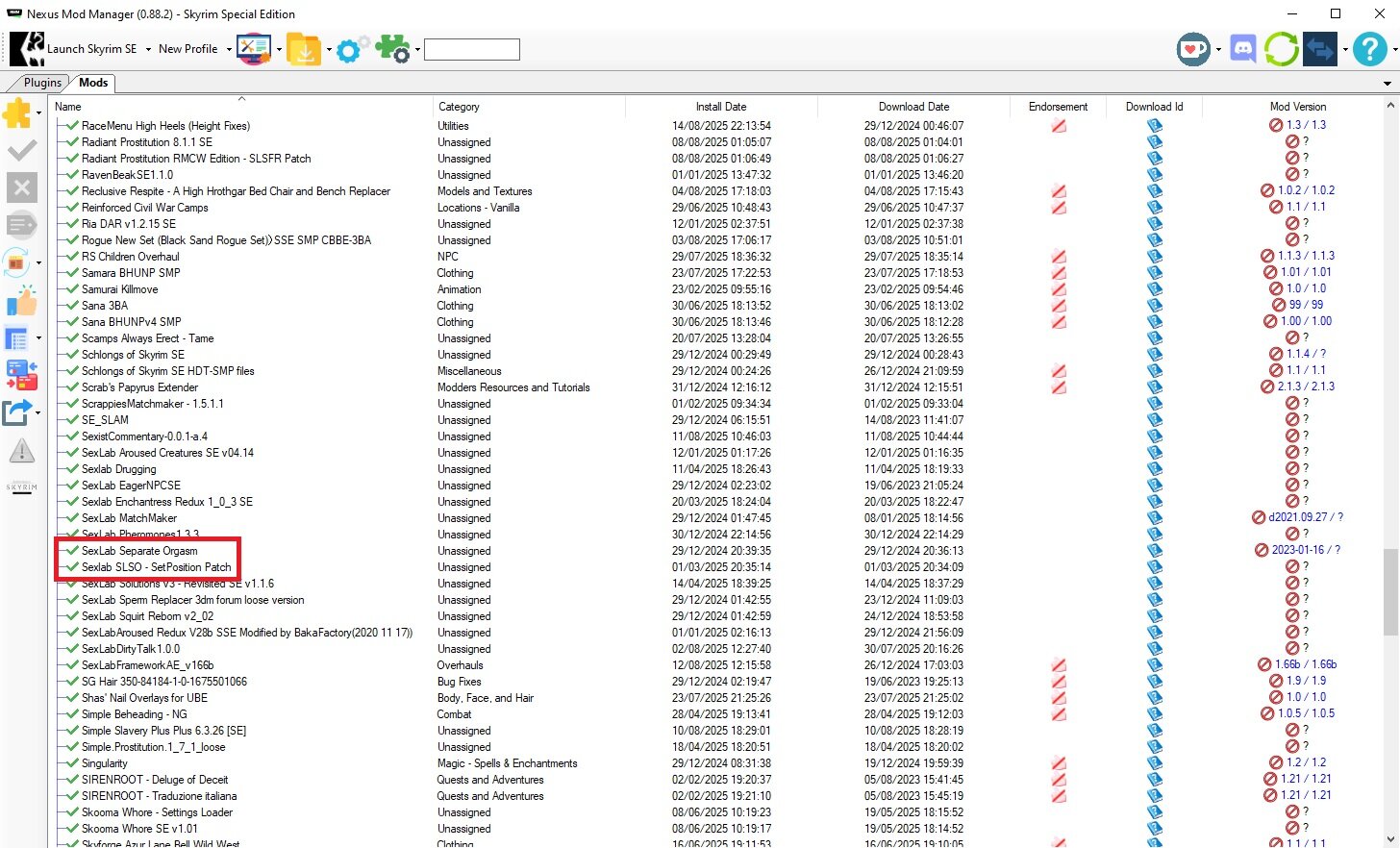Toggle the checkmark for RS Children Overhaul
The image size is (1400, 848).
(71, 257)
